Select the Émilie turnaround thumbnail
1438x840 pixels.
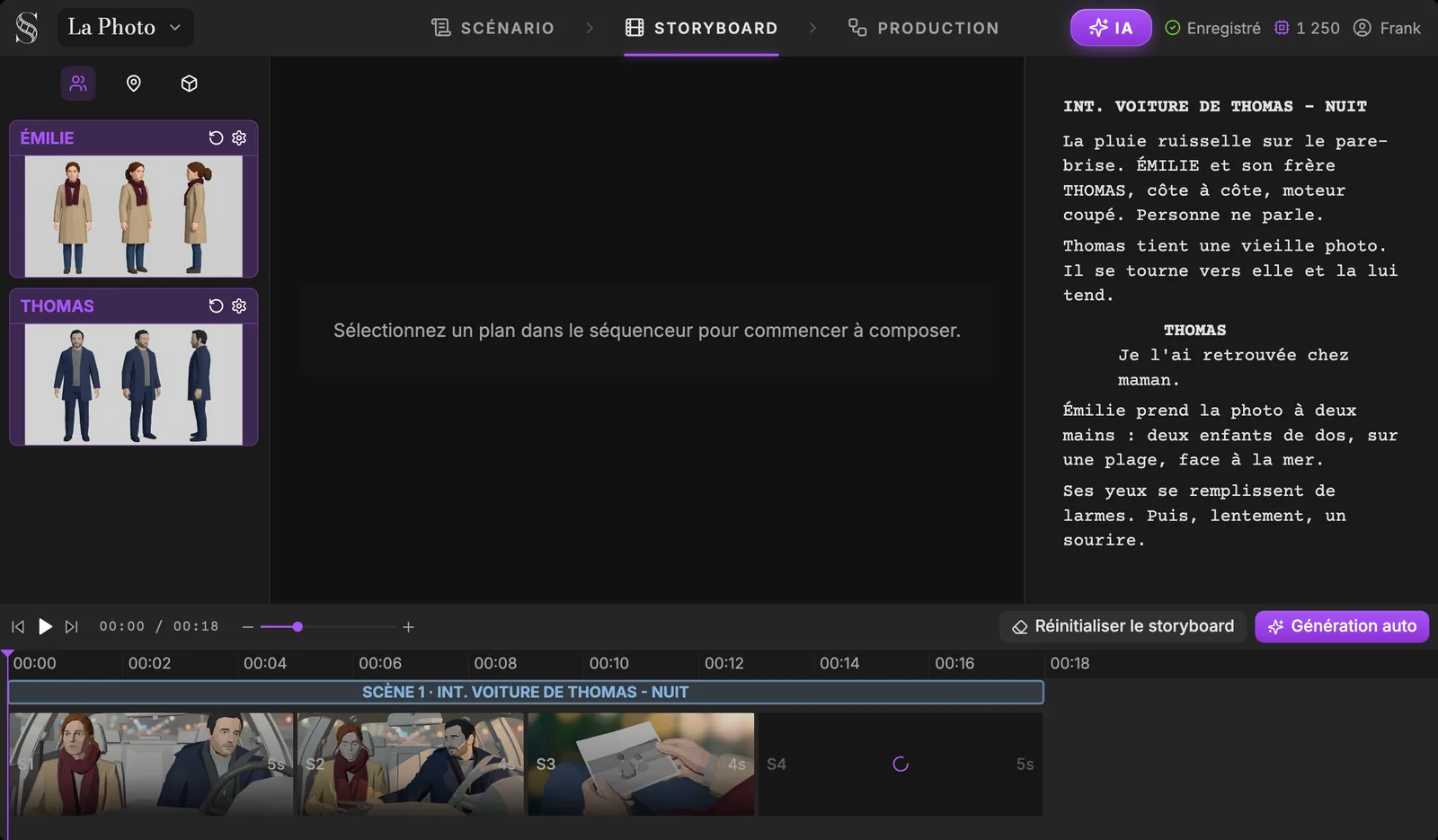tap(134, 217)
